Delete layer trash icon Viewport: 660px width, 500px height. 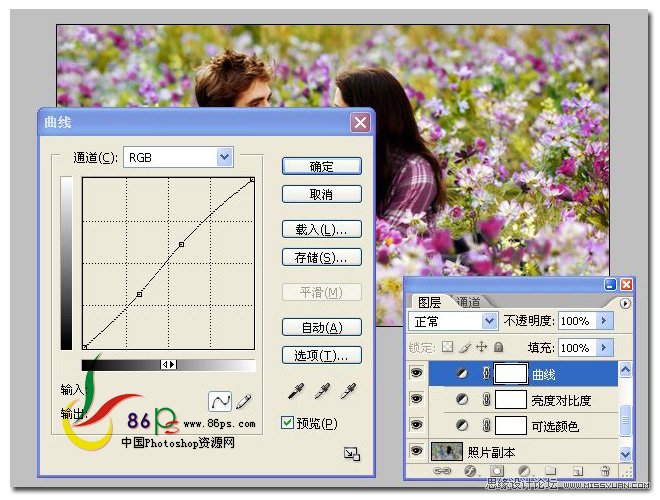point(605,470)
